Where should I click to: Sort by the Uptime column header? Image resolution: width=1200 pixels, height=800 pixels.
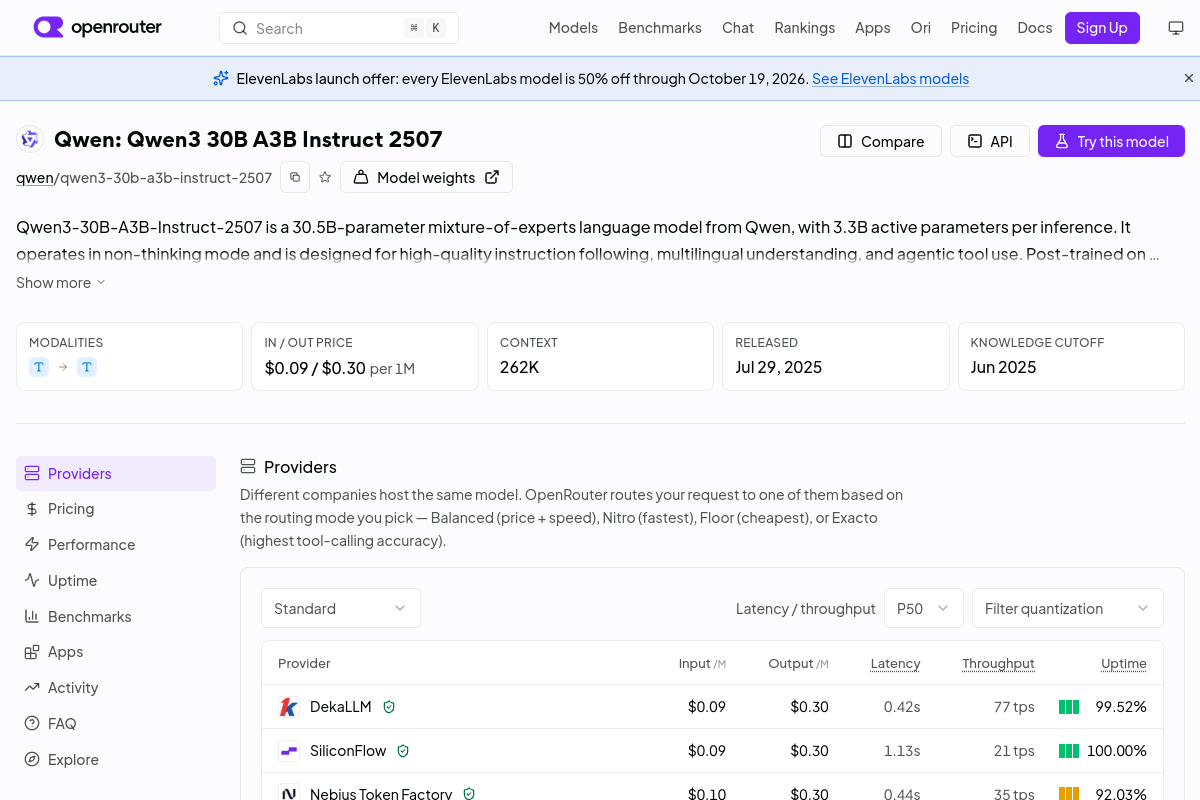(1124, 663)
